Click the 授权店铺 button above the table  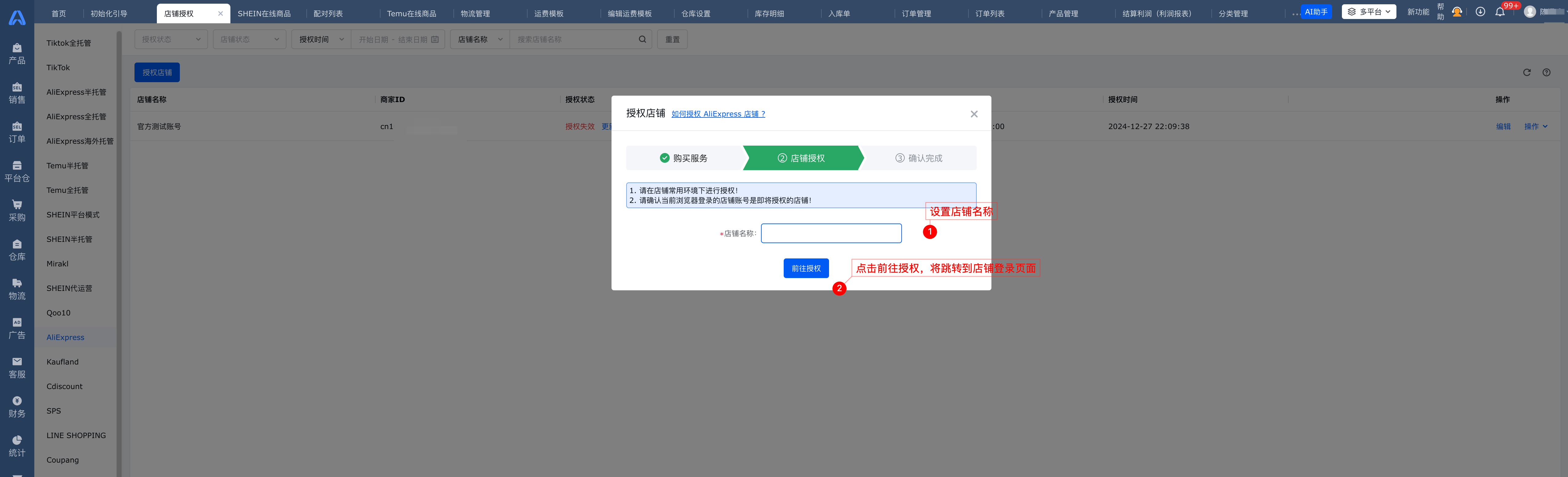(157, 72)
